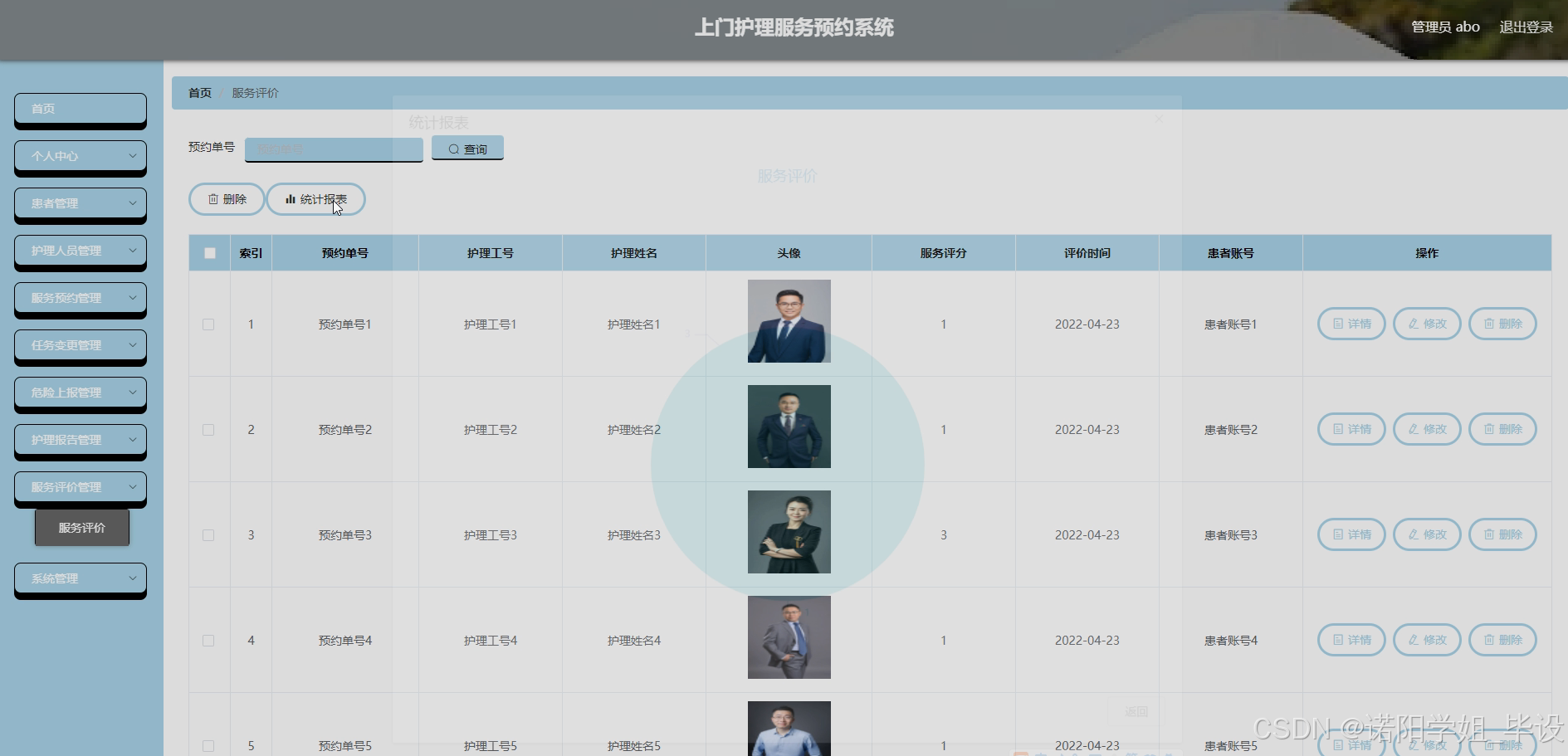The image size is (1568, 756).
Task: Click the 服务评分 column header
Action: 944,253
